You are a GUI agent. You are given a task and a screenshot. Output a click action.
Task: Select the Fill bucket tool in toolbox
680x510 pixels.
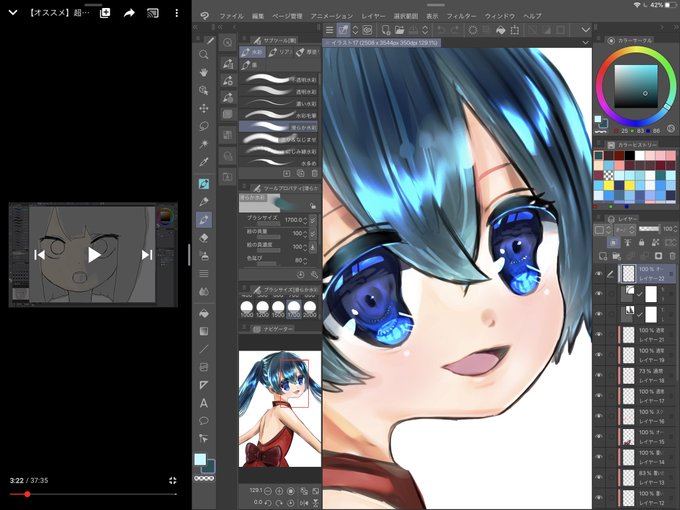[204, 313]
